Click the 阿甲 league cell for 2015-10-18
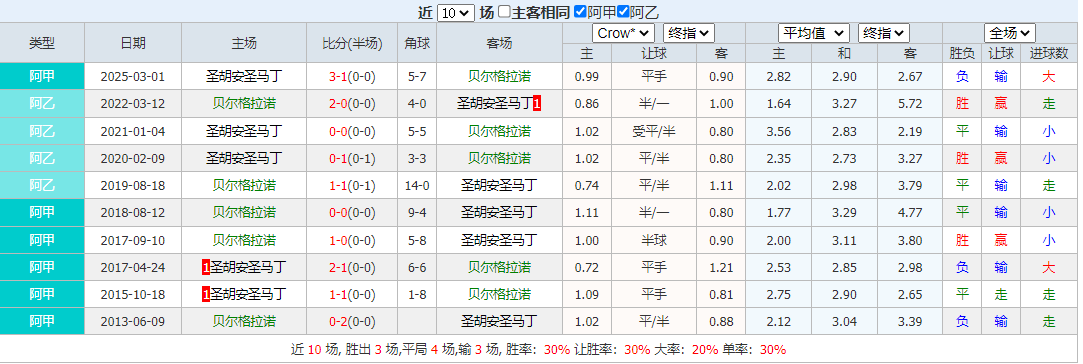The image size is (1083, 364). (42, 294)
